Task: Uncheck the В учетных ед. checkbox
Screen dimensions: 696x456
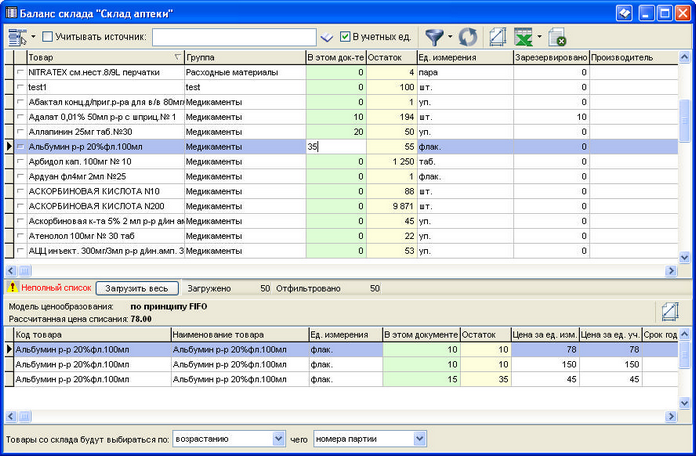Action: click(x=345, y=36)
